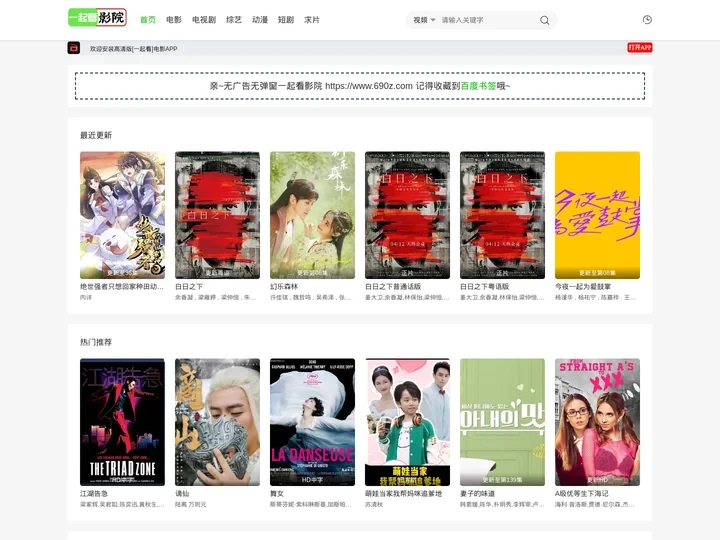Click the 最近更新 section heading

(96, 135)
